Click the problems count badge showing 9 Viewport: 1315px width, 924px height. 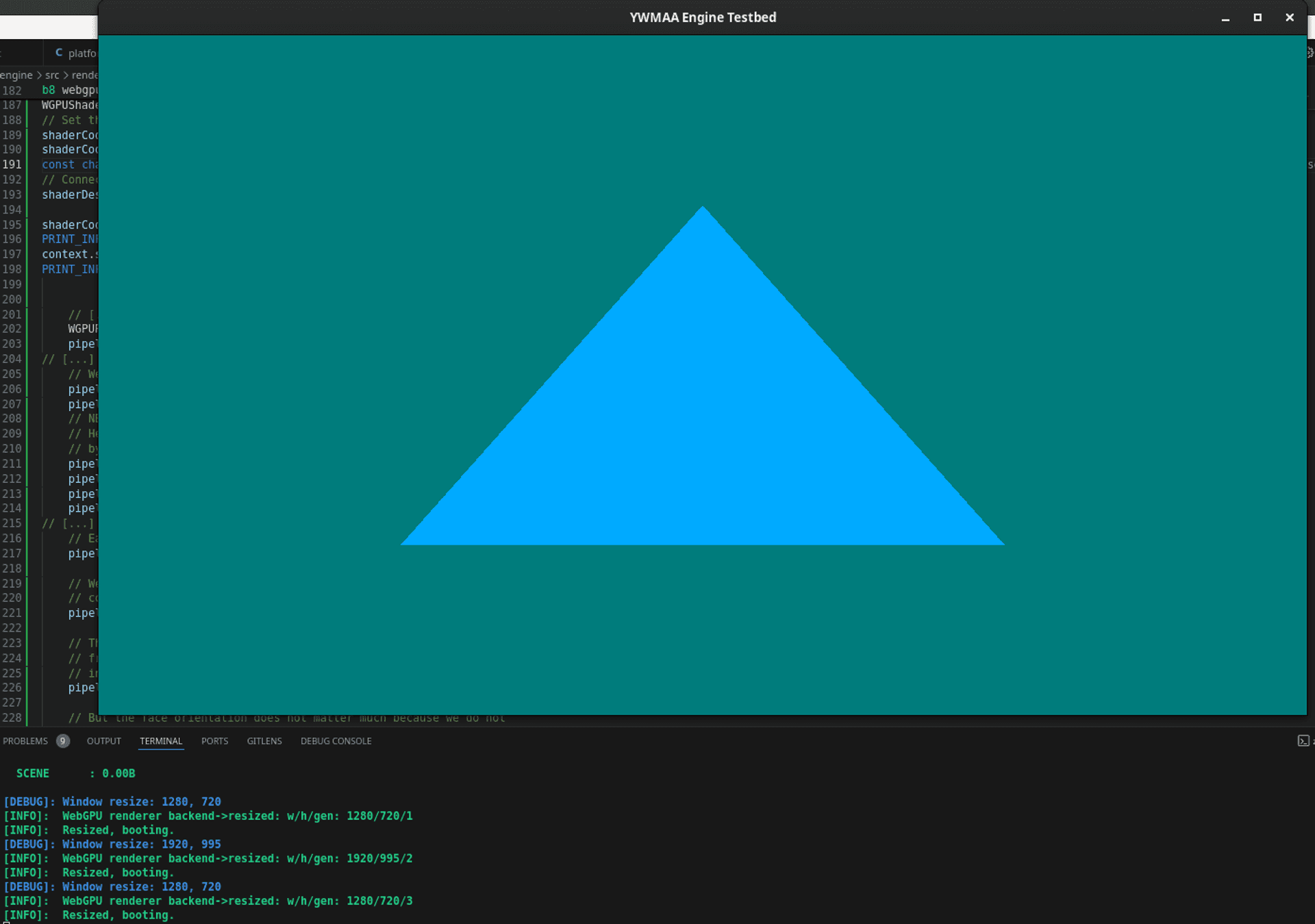pos(62,741)
